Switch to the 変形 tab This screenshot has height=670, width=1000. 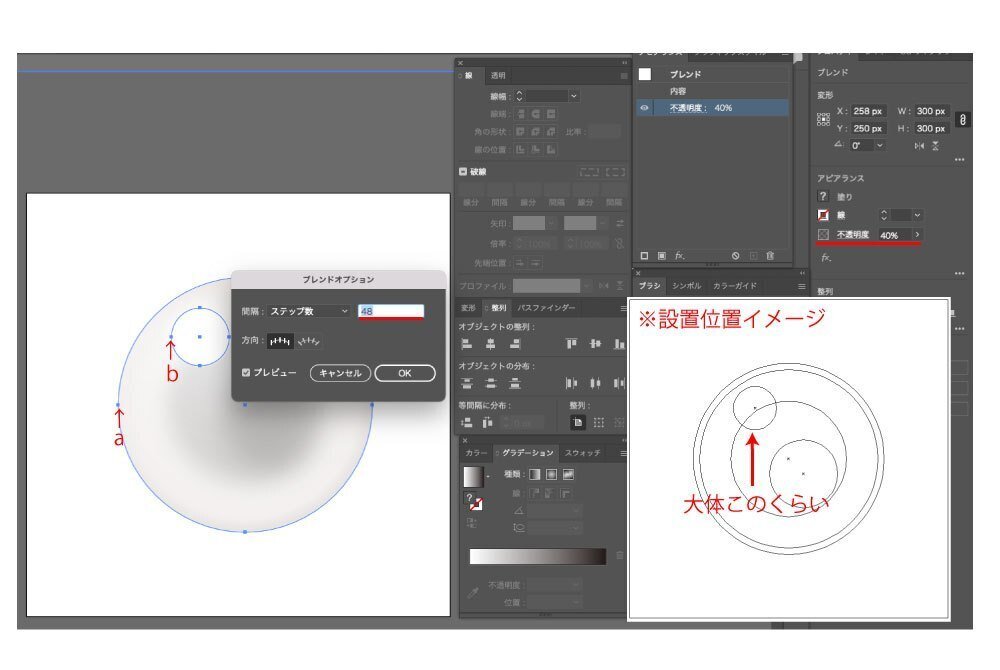468,308
